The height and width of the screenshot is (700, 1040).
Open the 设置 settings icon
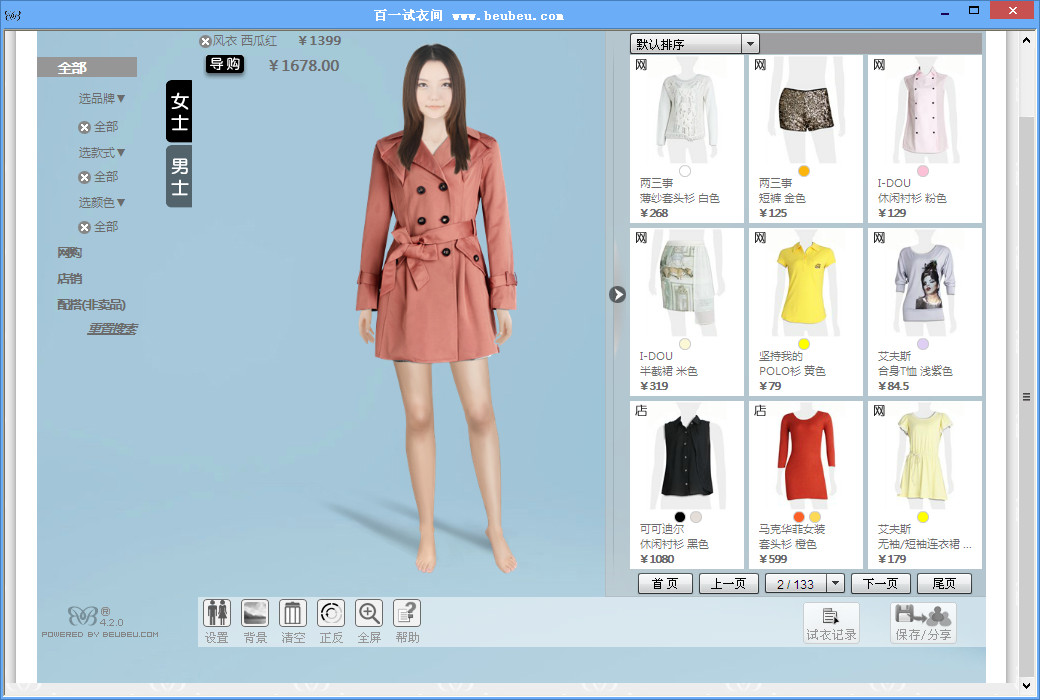tap(217, 613)
